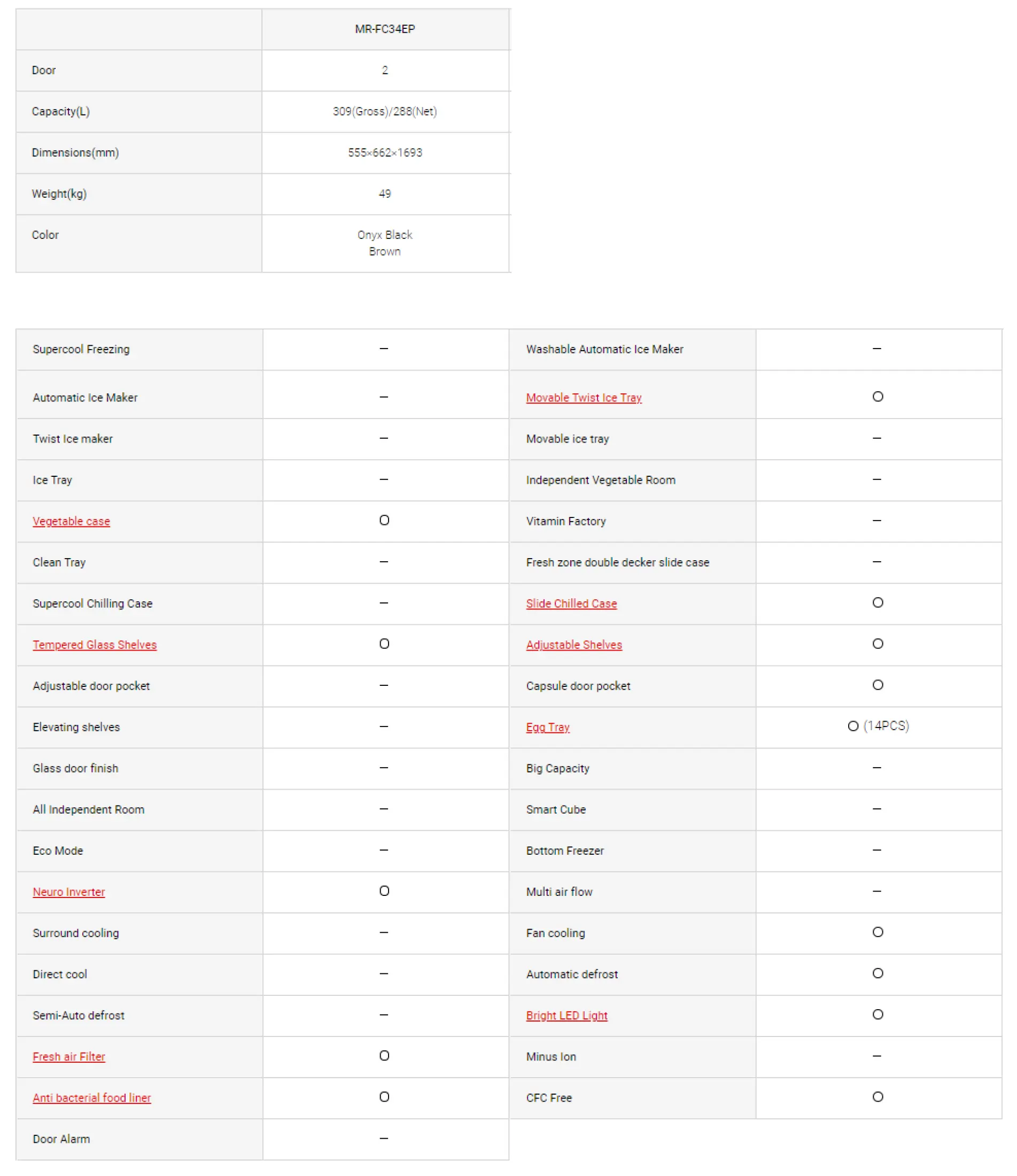
Task: Click the circle mark for Vegetable case
Action: click(384, 521)
